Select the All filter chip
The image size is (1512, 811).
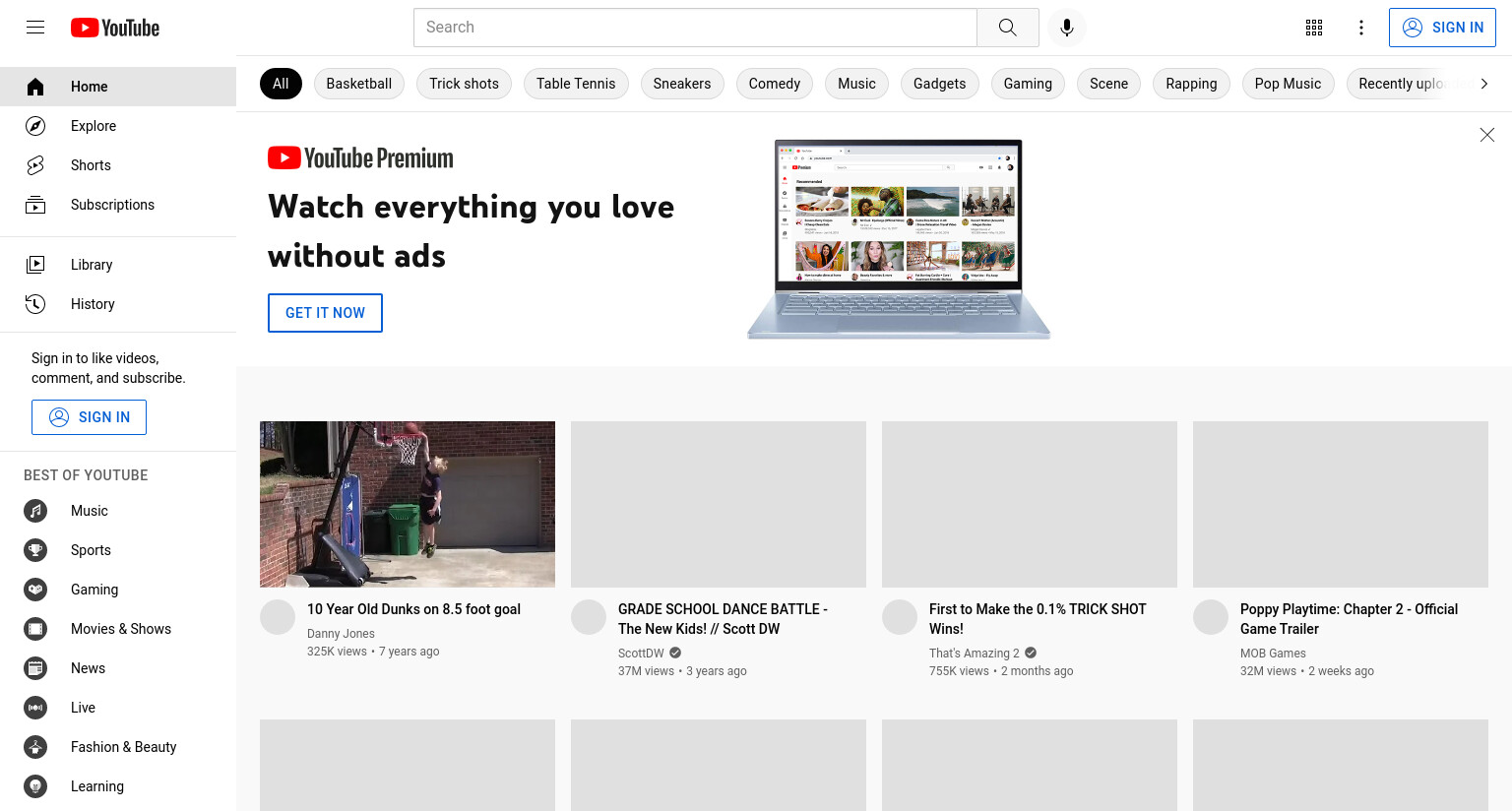[x=281, y=84]
